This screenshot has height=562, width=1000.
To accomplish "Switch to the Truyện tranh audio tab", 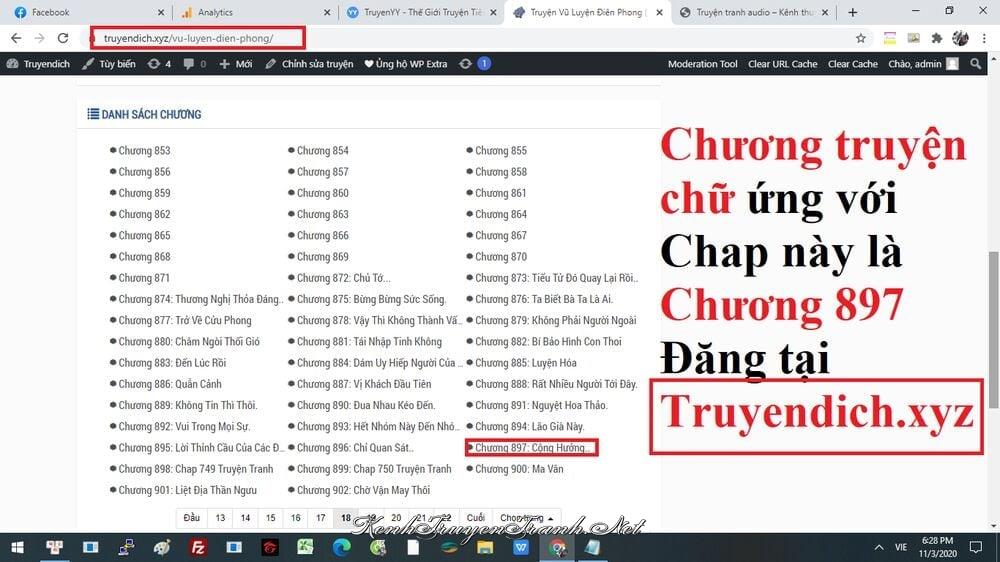I will pyautogui.click(x=754, y=12).
